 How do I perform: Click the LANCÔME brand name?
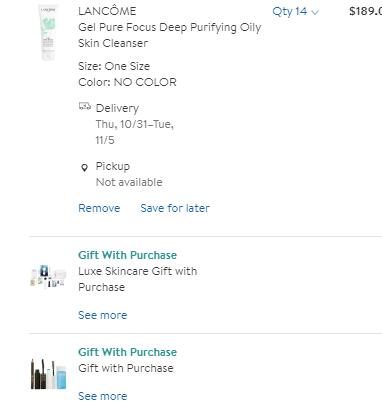pyautogui.click(x=107, y=11)
